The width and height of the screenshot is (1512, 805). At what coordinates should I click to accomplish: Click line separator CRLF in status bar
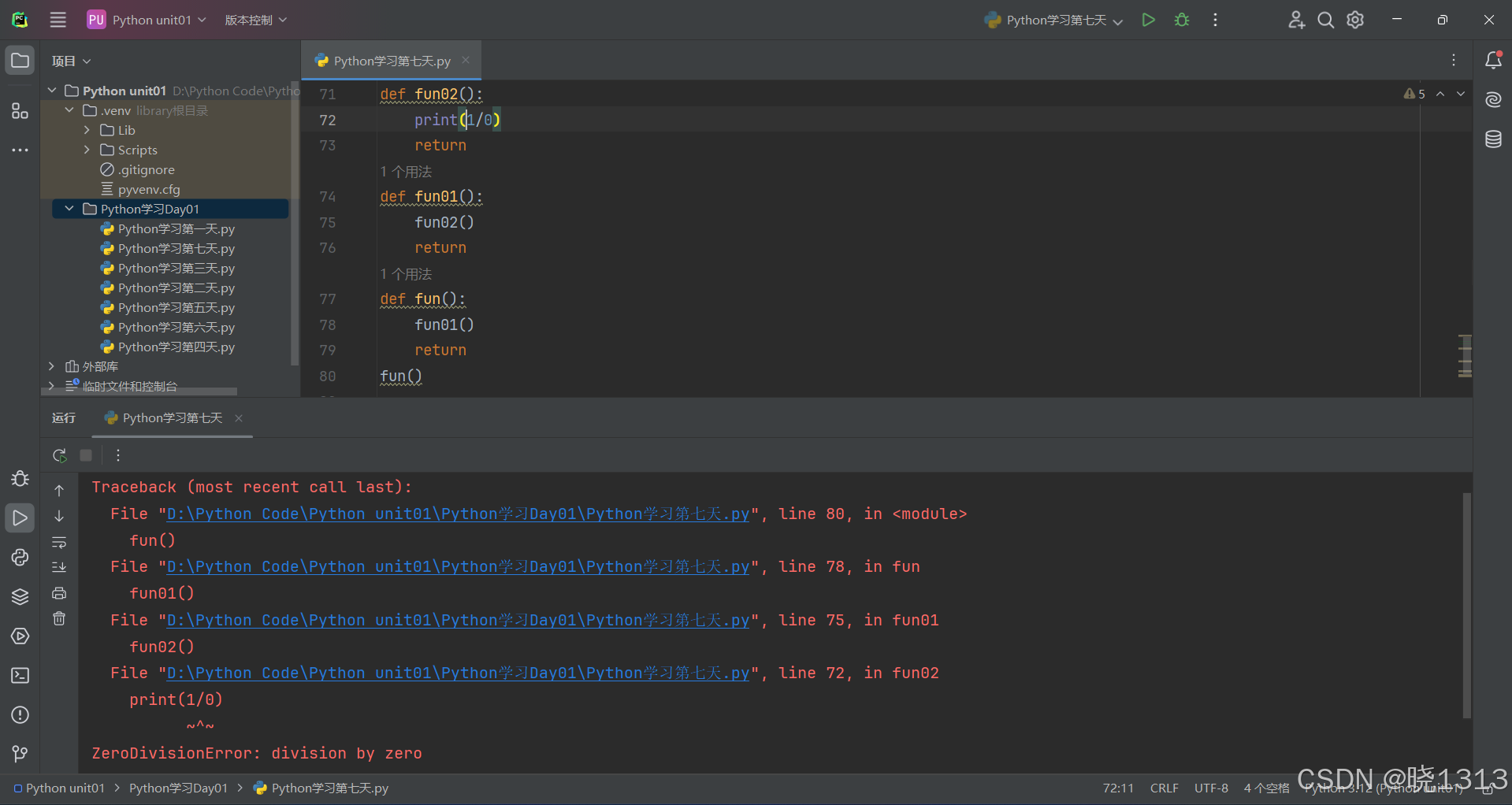pos(1164,788)
